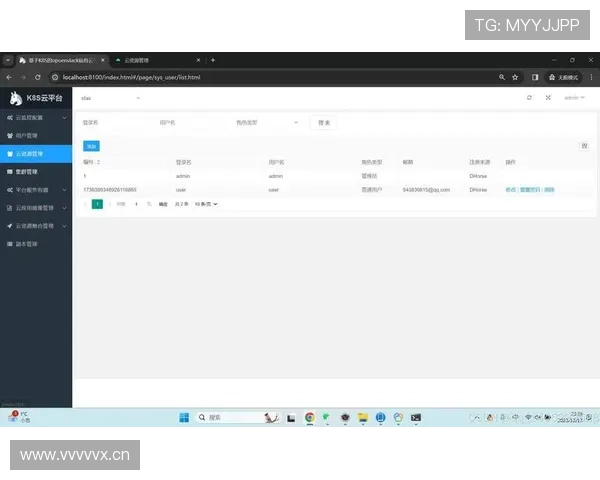This screenshot has height=480, width=600.
Task: Click the blue 添加 add button
Action: click(x=91, y=146)
